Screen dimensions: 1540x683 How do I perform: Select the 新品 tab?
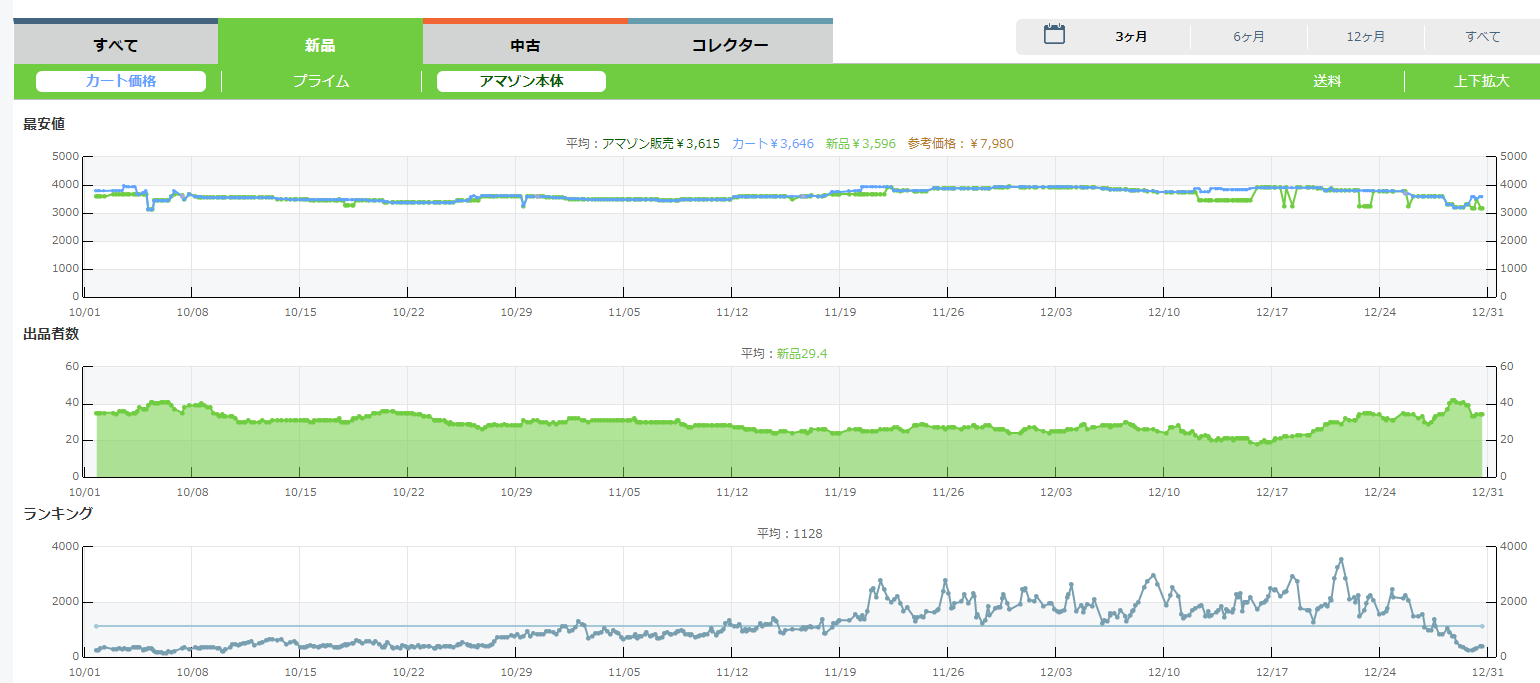tap(320, 45)
